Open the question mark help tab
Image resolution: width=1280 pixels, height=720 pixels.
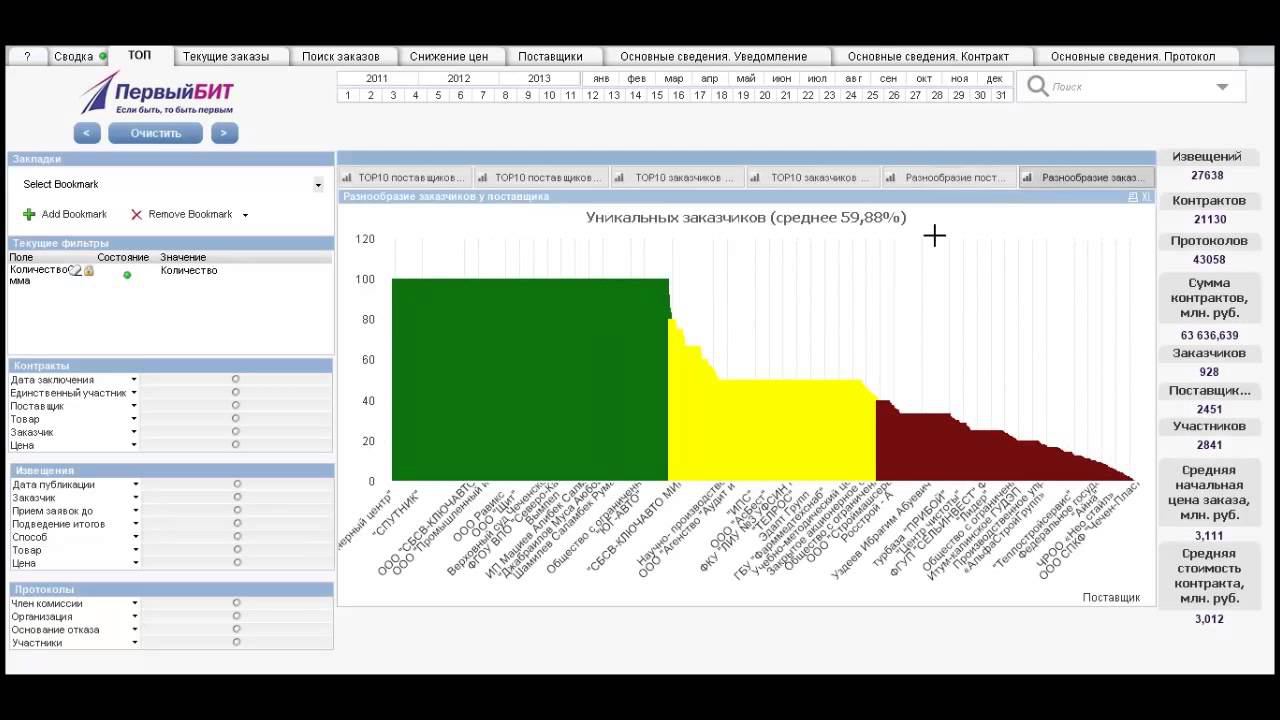click(27, 57)
